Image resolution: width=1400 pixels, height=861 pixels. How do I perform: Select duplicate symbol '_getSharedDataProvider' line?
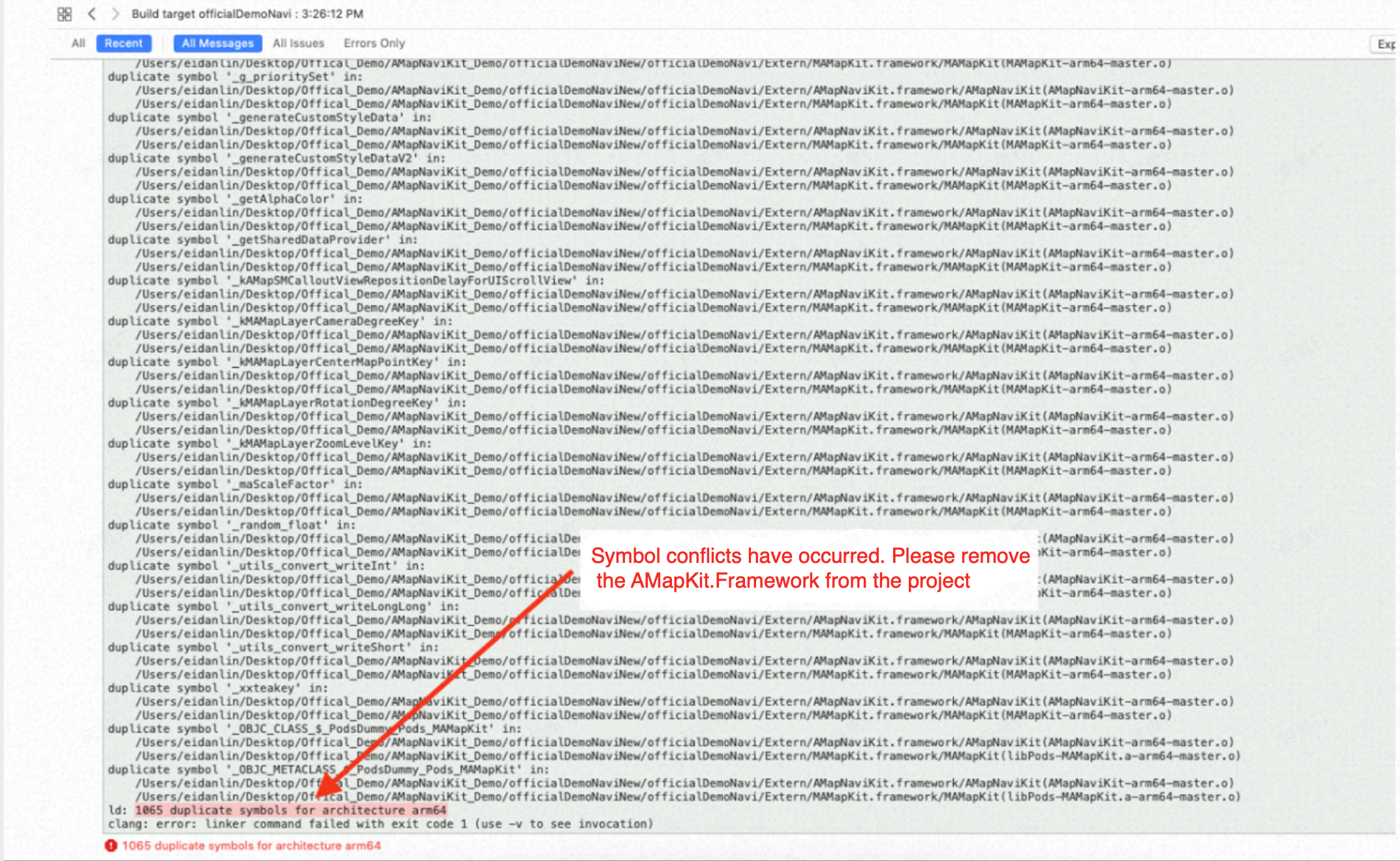[x=263, y=239]
